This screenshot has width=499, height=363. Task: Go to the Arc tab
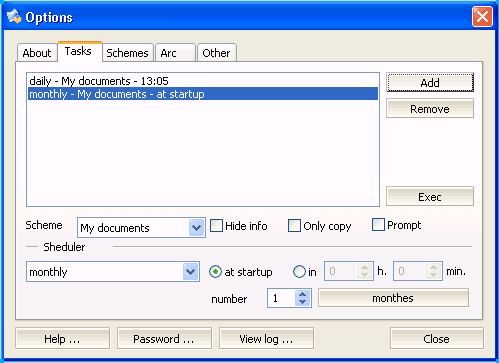[x=175, y=53]
